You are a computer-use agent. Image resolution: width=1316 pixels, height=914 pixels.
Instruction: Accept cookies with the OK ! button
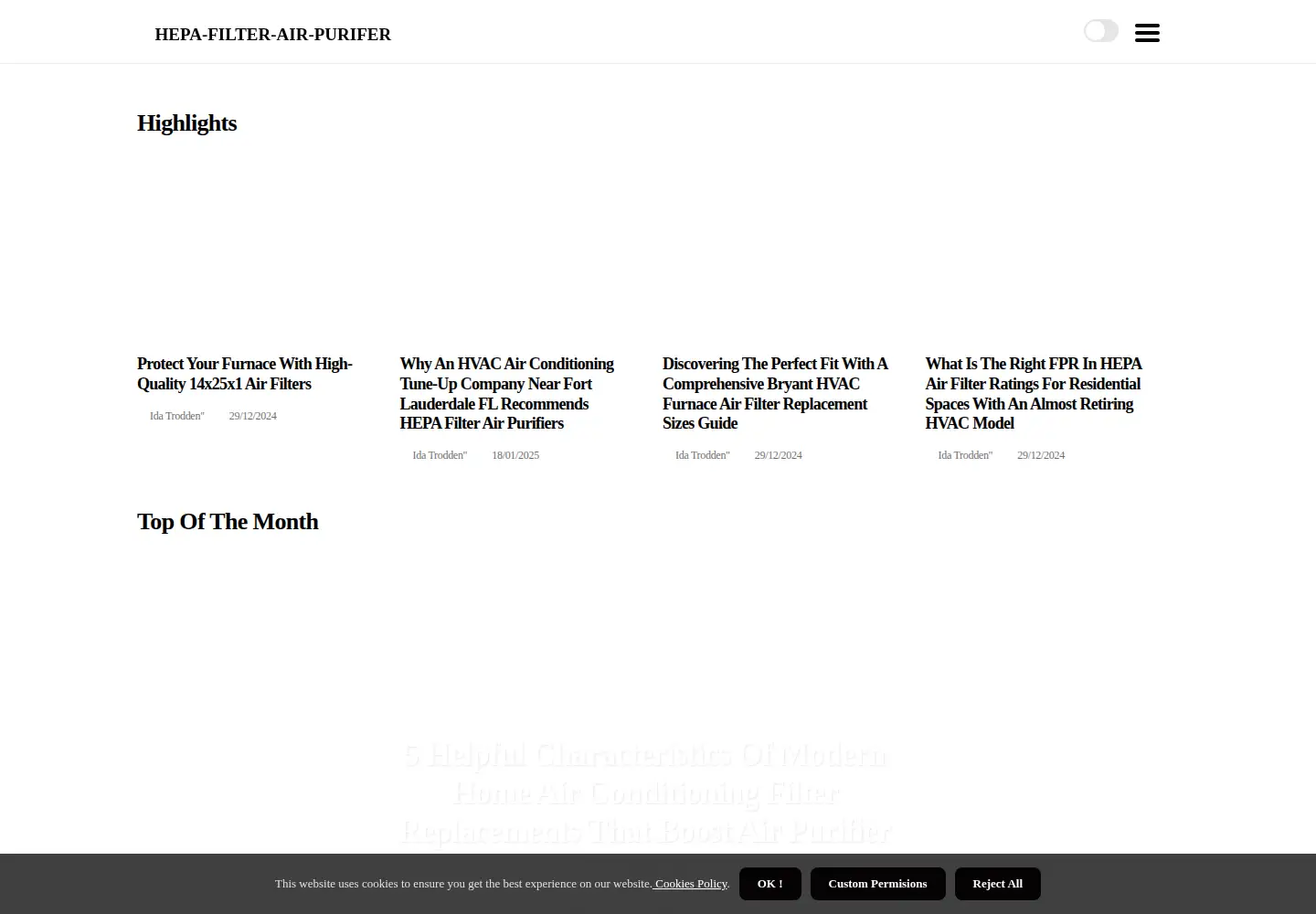769,884
